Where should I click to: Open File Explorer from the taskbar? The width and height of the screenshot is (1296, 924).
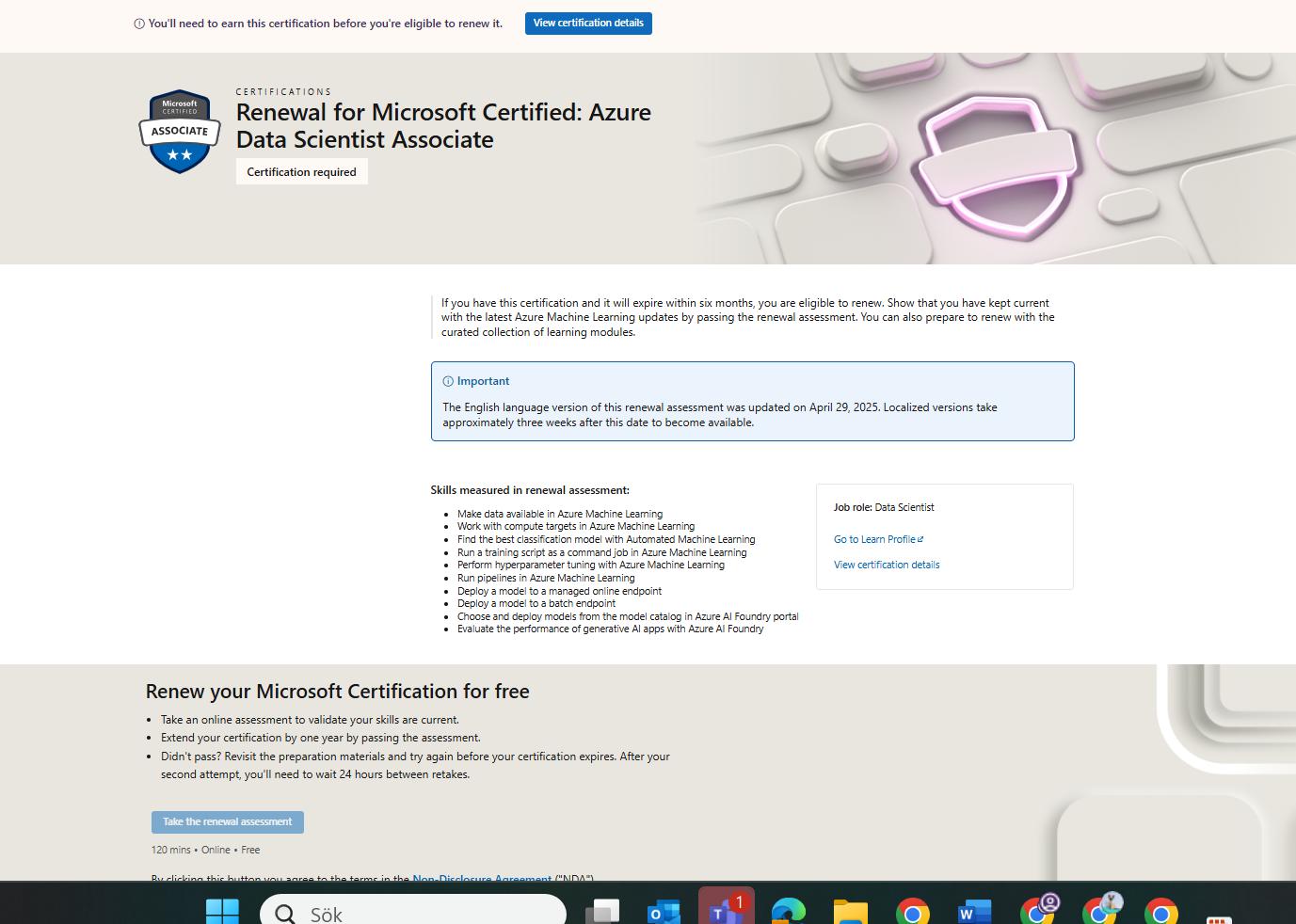[851, 911]
